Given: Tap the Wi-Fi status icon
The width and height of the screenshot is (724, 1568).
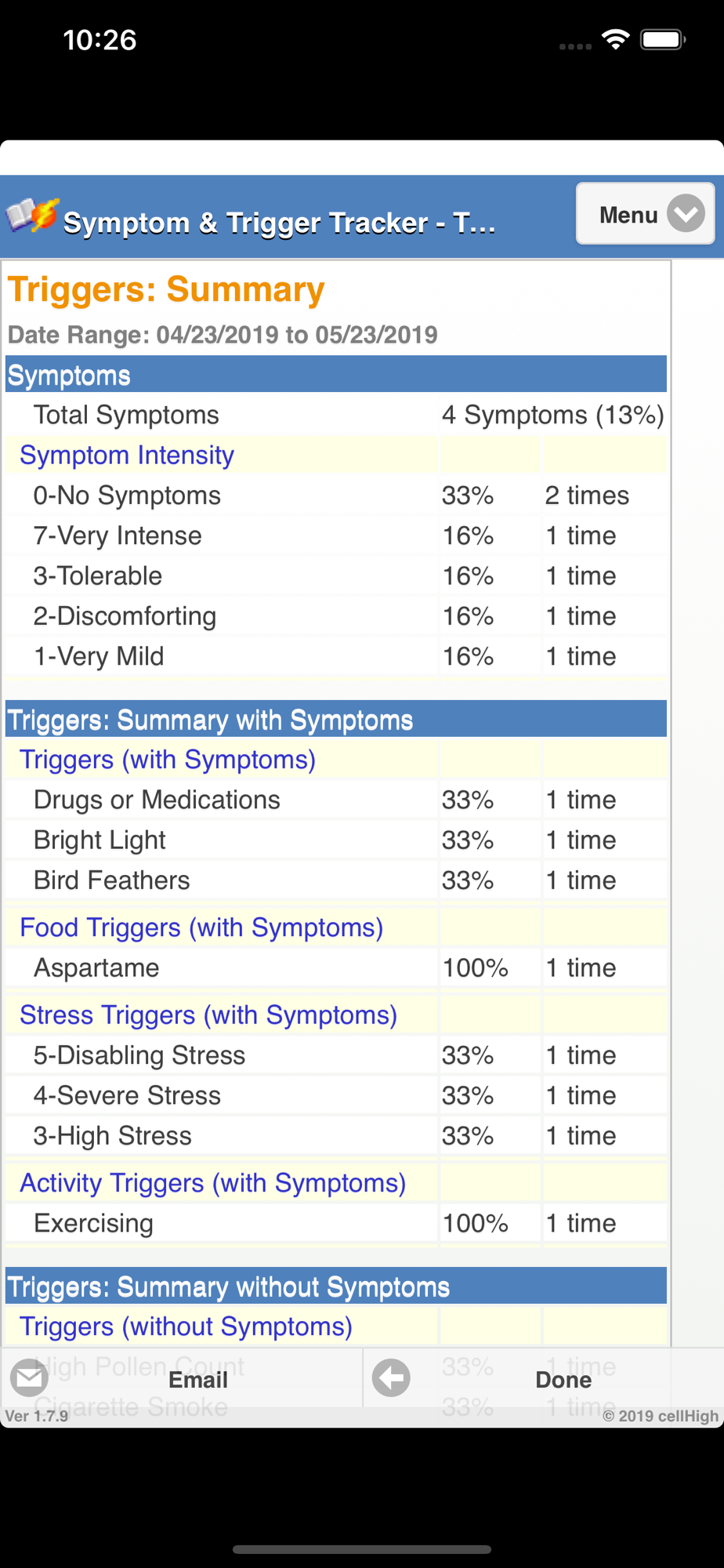Looking at the screenshot, I should pyautogui.click(x=616, y=39).
